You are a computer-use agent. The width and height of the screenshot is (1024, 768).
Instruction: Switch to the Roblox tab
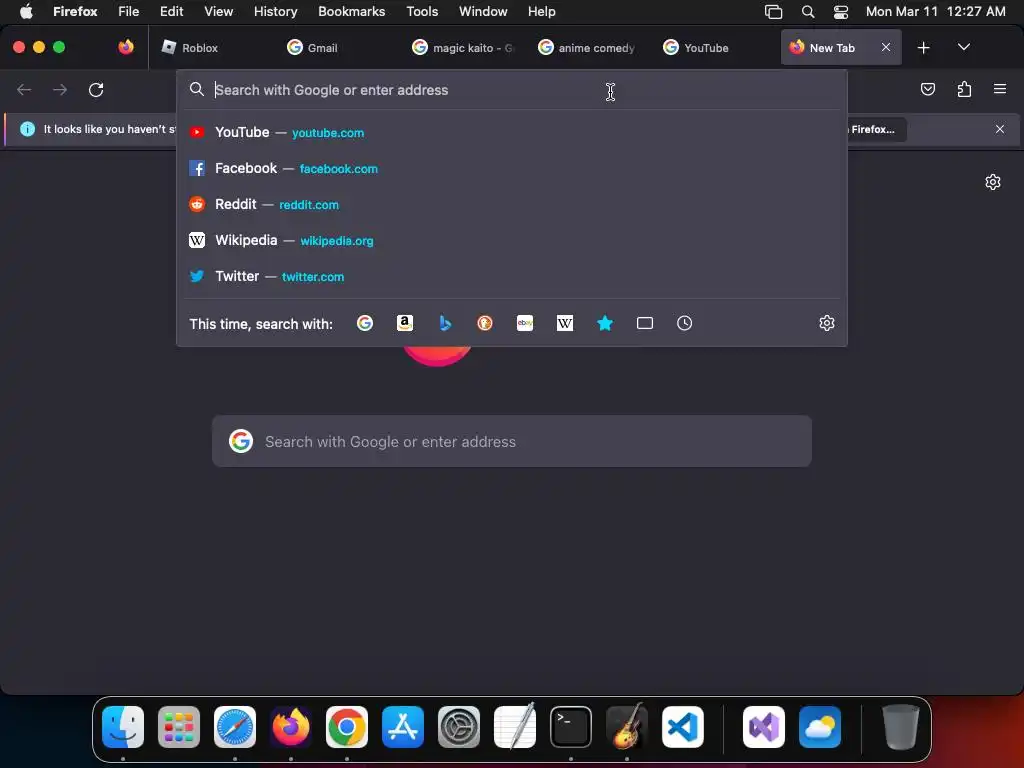(x=211, y=48)
